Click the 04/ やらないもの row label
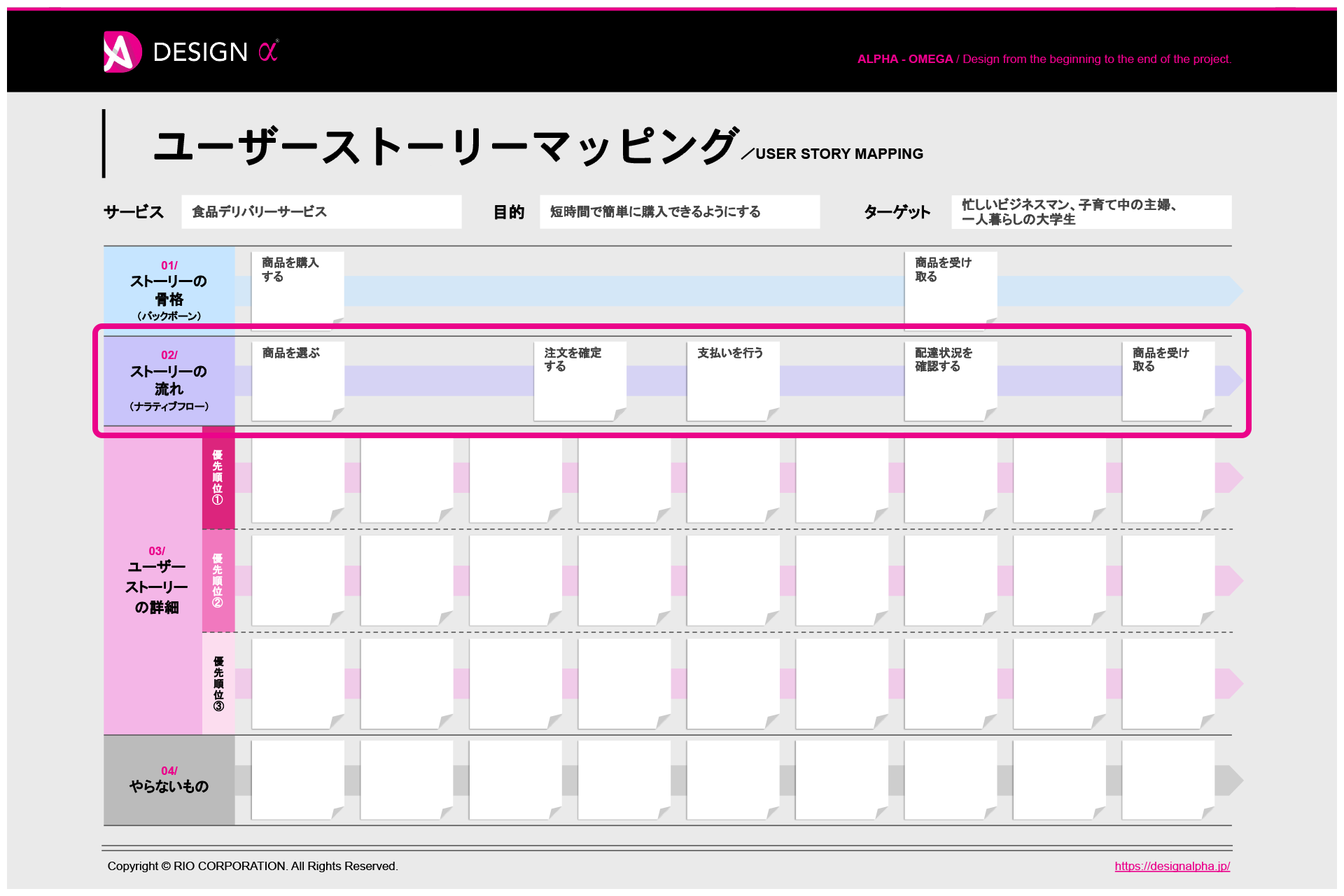1344x896 pixels. pyautogui.click(x=169, y=780)
